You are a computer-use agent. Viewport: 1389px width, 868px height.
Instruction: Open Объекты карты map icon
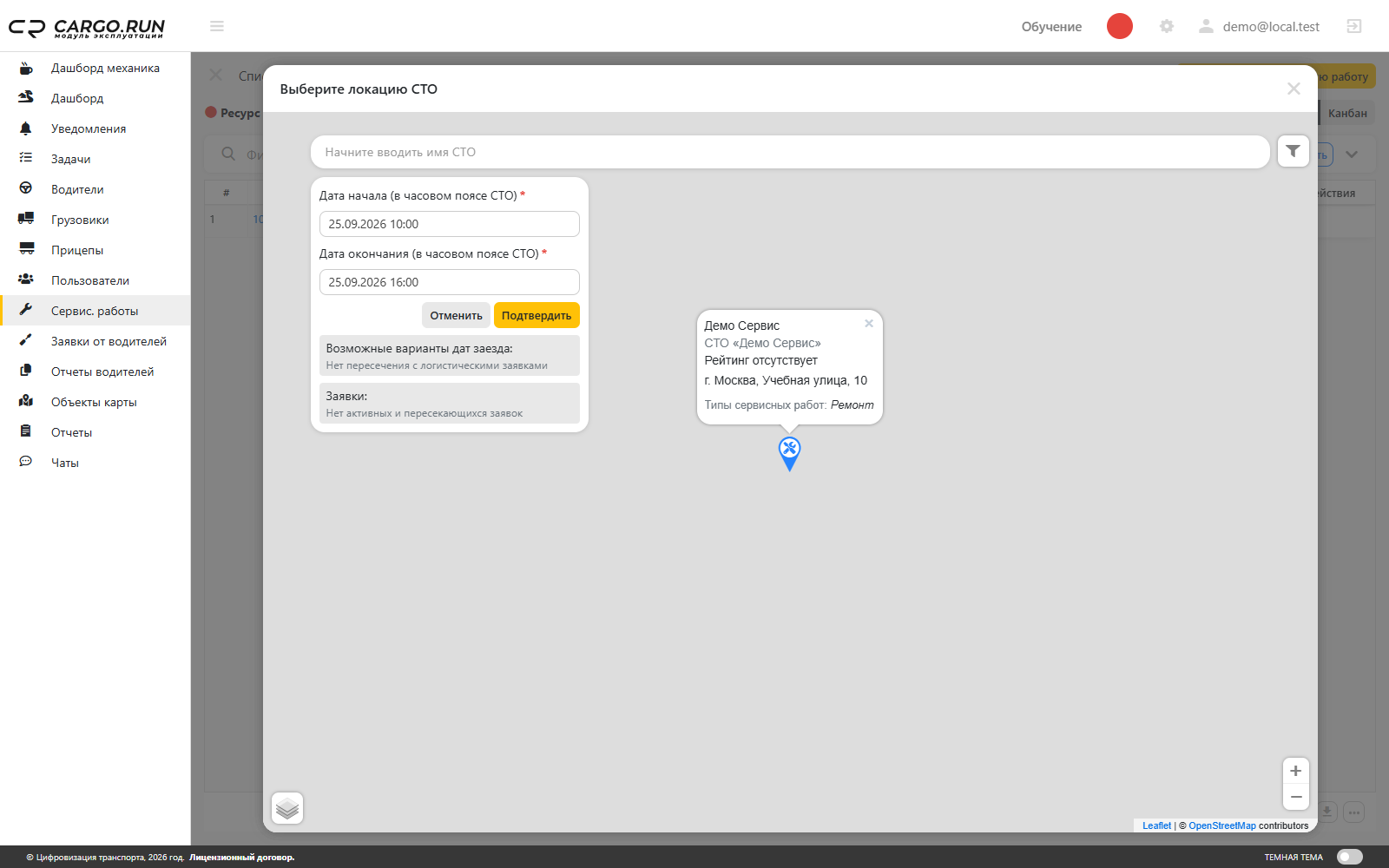[26, 401]
